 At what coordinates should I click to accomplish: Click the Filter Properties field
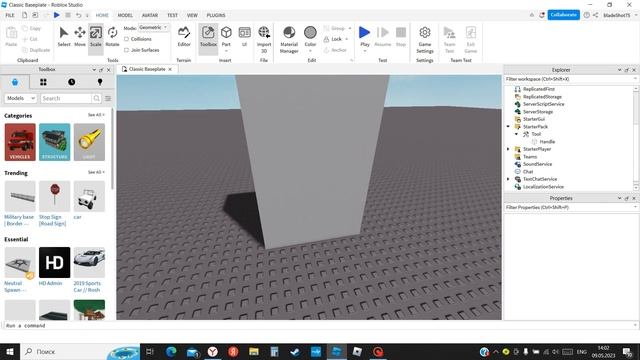coord(570,207)
